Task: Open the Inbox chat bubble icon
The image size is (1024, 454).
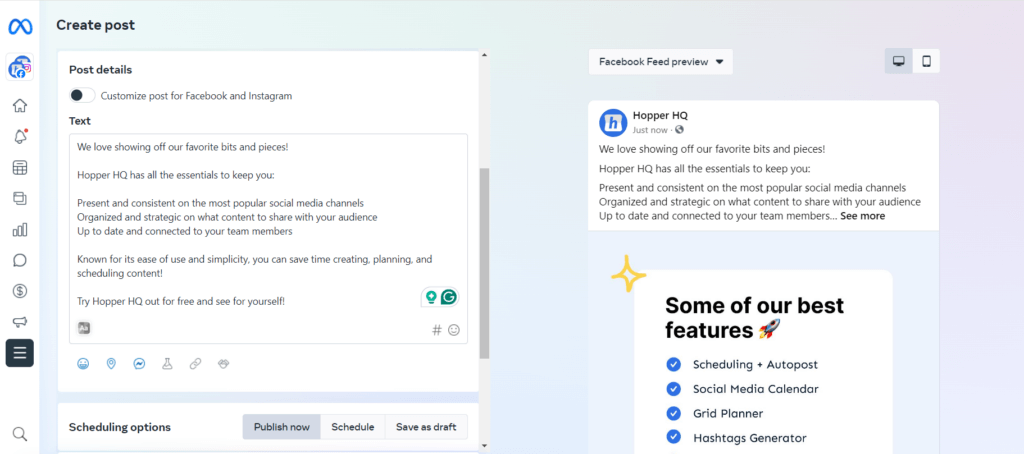Action: click(x=20, y=261)
